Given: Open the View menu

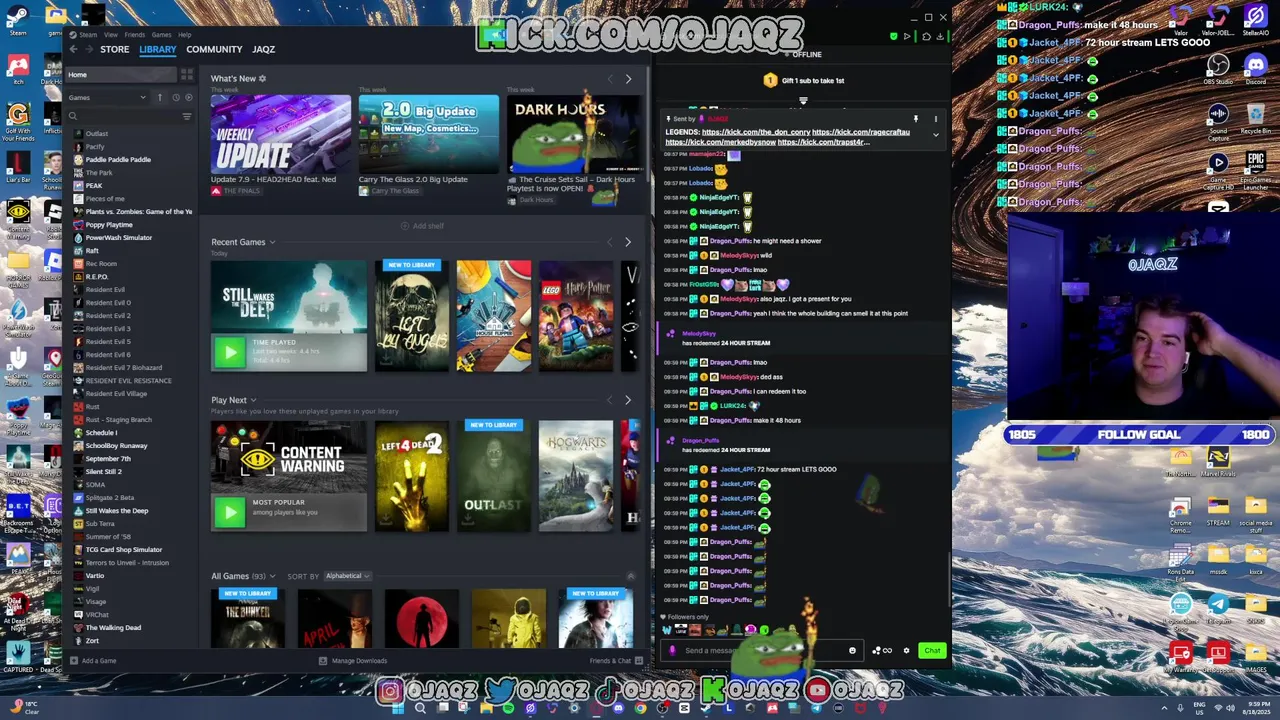Looking at the screenshot, I should point(111,35).
